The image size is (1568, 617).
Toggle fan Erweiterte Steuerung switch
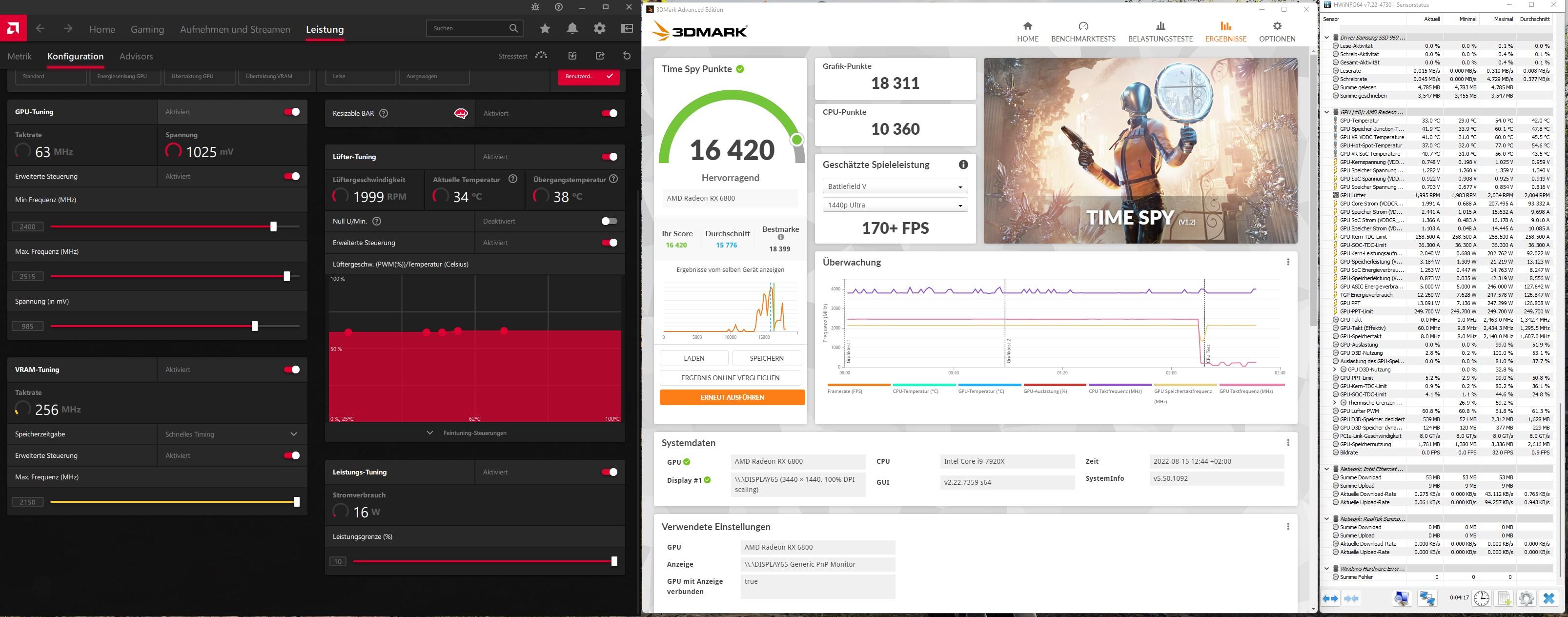(x=610, y=243)
